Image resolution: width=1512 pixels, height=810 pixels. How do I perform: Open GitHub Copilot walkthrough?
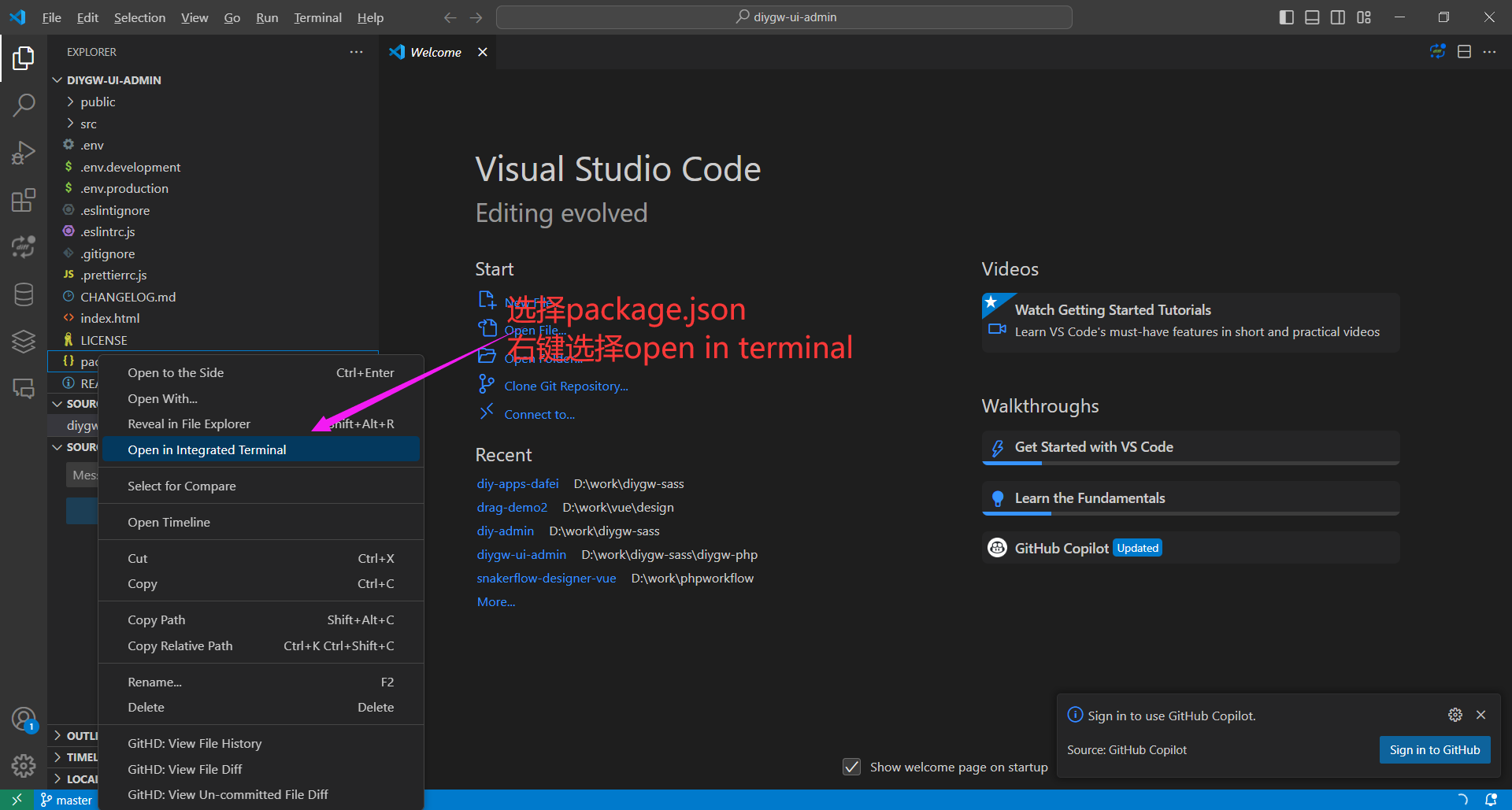[x=1190, y=548]
